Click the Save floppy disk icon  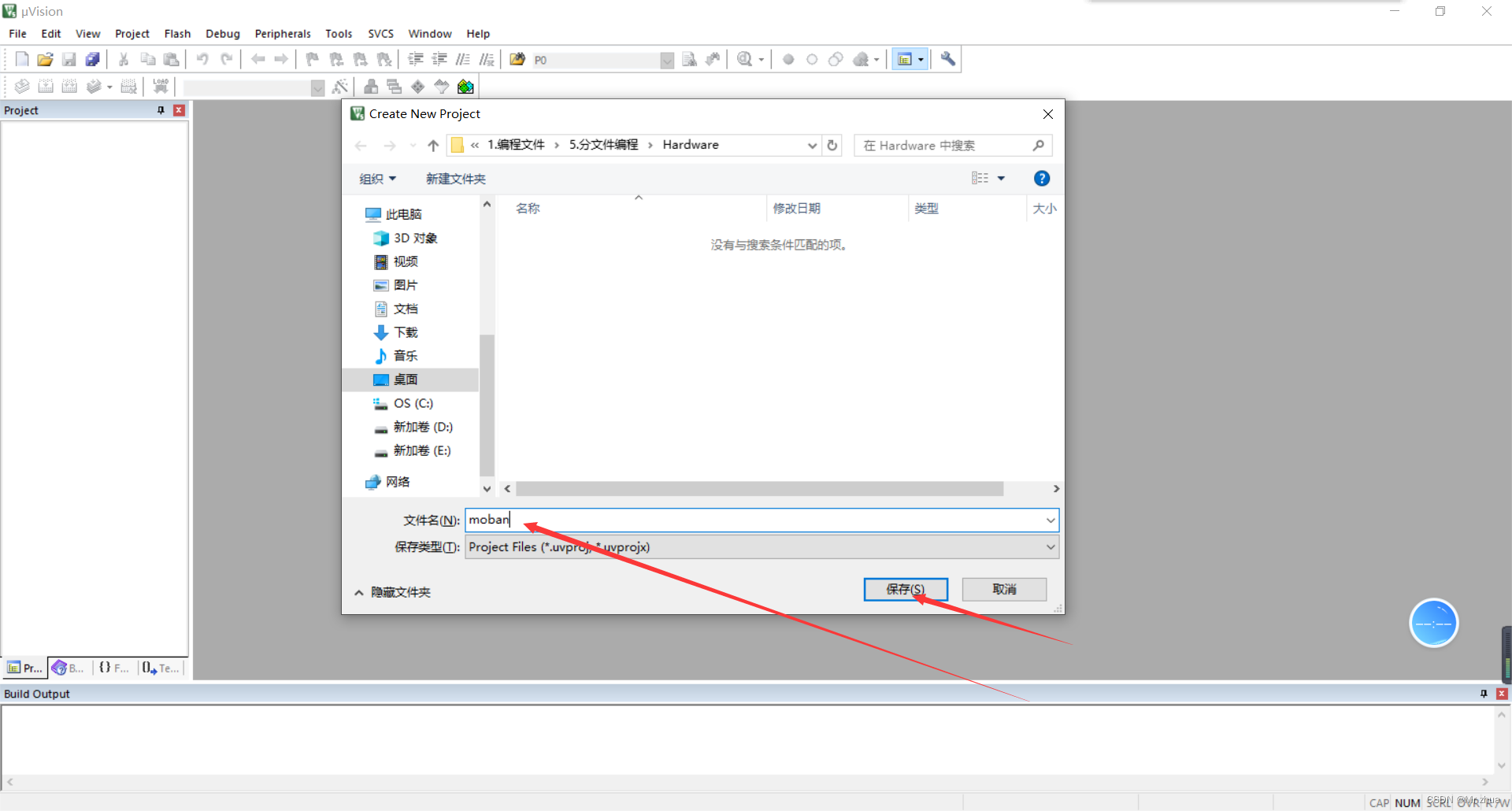pyautogui.click(x=69, y=59)
